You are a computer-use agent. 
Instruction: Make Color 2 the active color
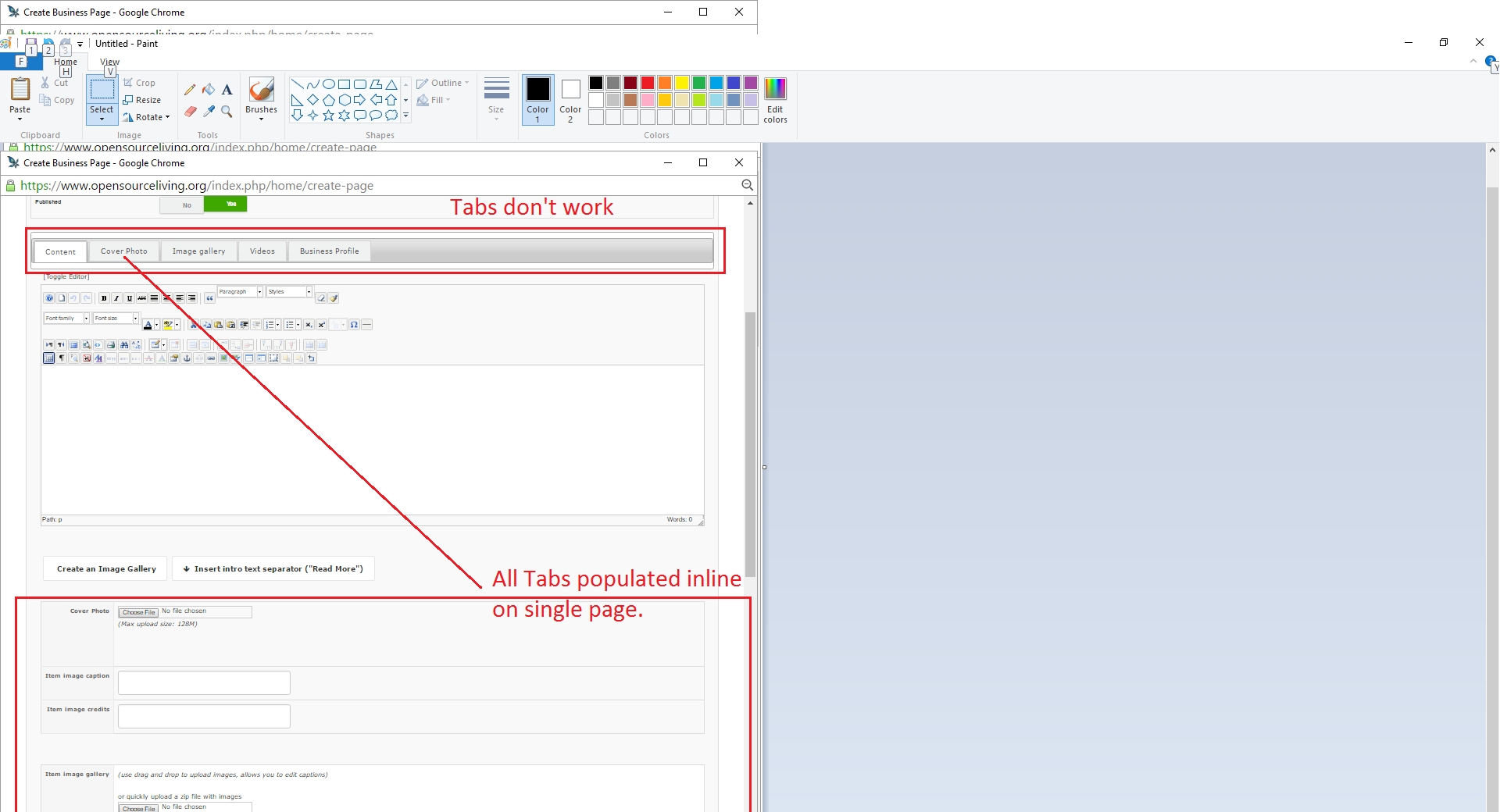[x=570, y=99]
